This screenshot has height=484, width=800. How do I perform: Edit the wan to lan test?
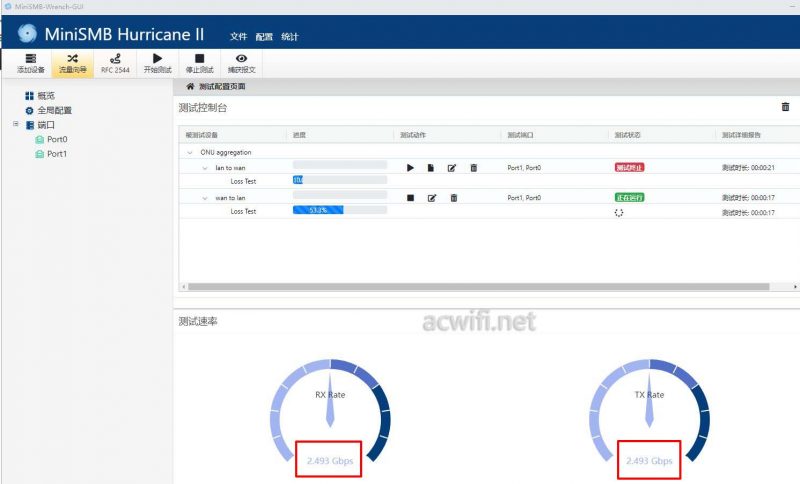(432, 198)
